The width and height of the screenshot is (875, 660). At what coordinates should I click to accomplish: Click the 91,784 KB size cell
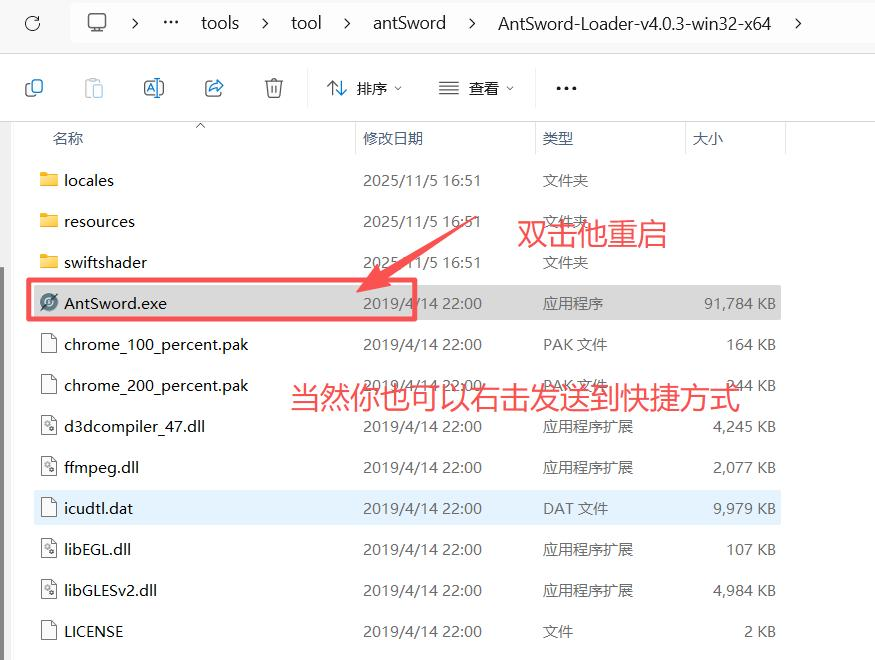(x=739, y=303)
